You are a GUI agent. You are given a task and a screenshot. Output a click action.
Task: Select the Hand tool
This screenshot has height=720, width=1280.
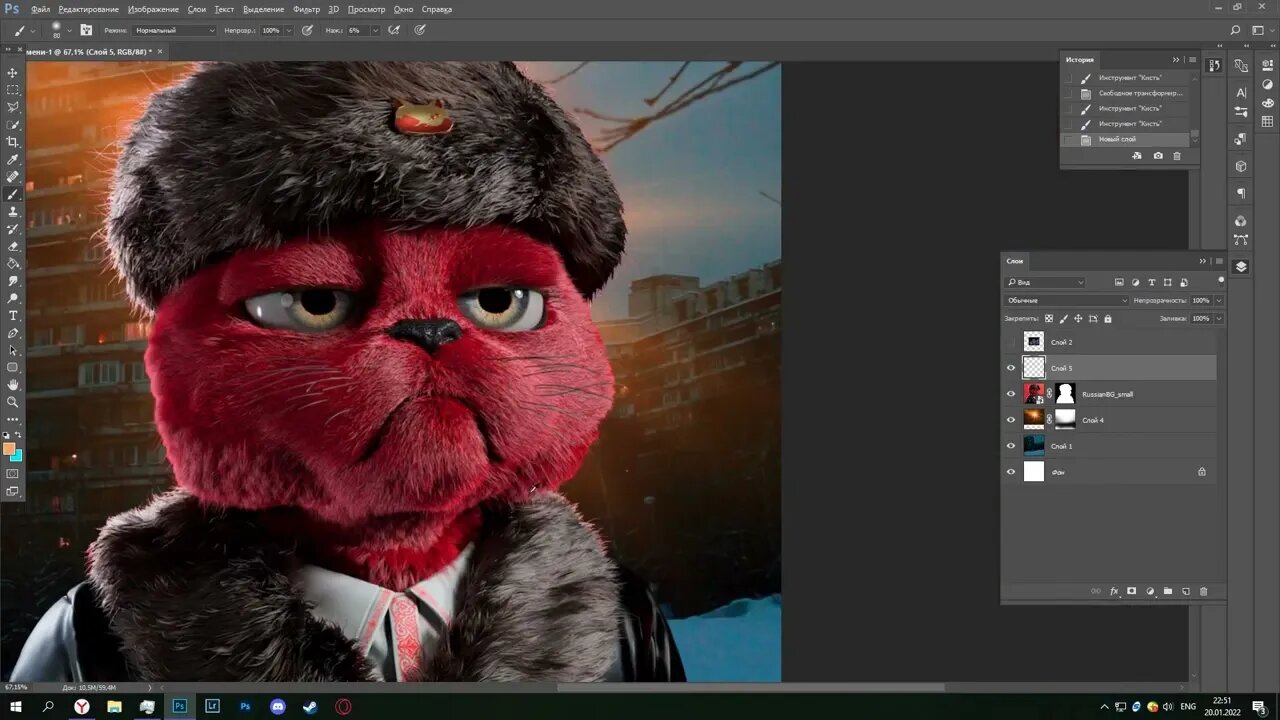point(13,384)
